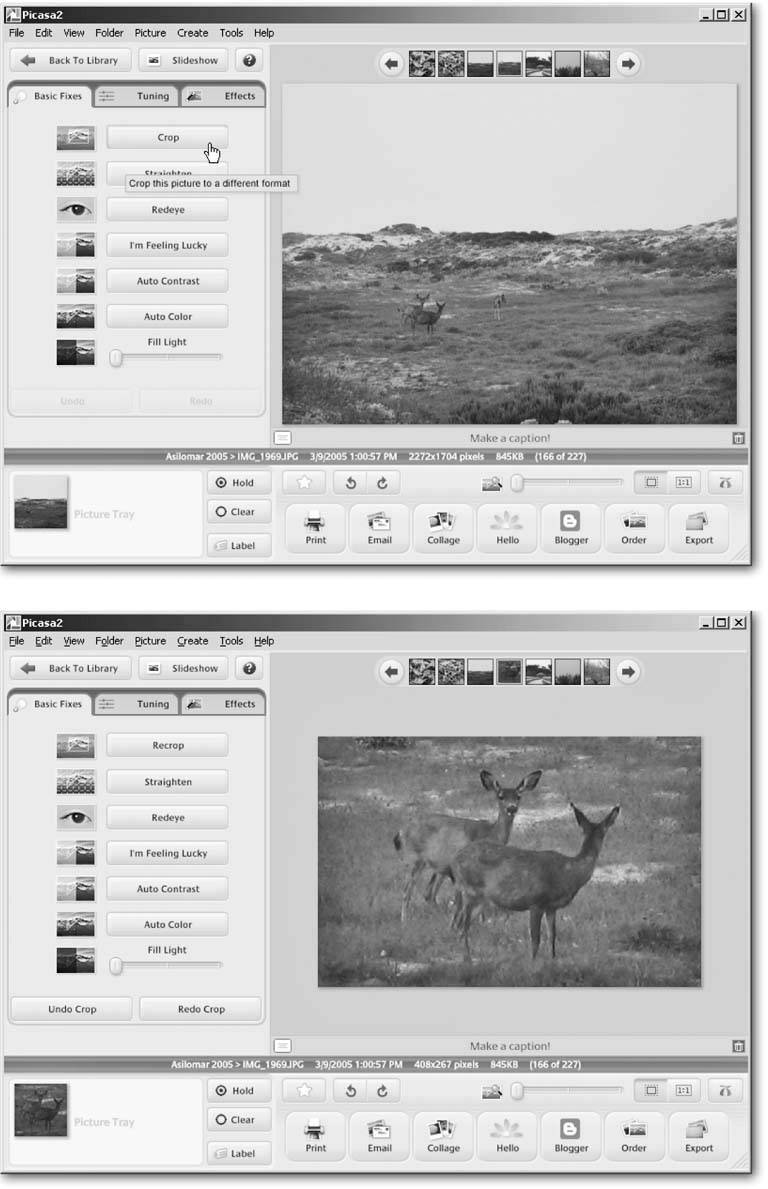
Task: Click Hello icon in lower Picasa2 window
Action: pos(507,1136)
